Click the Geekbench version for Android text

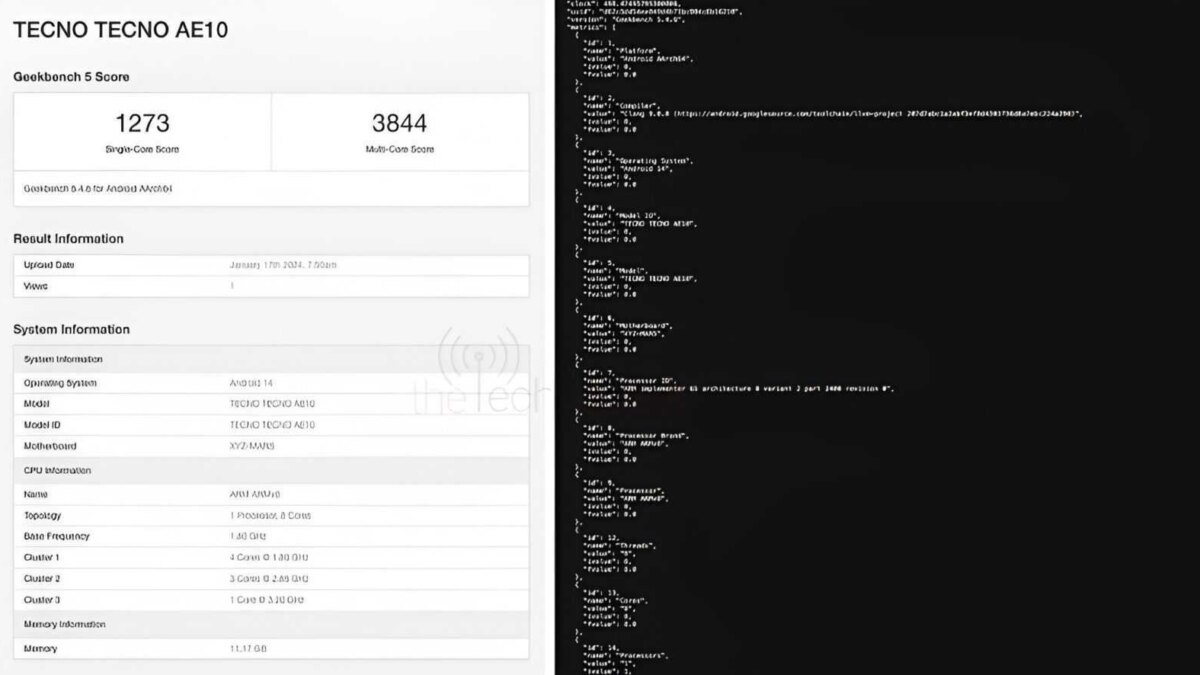(x=98, y=188)
